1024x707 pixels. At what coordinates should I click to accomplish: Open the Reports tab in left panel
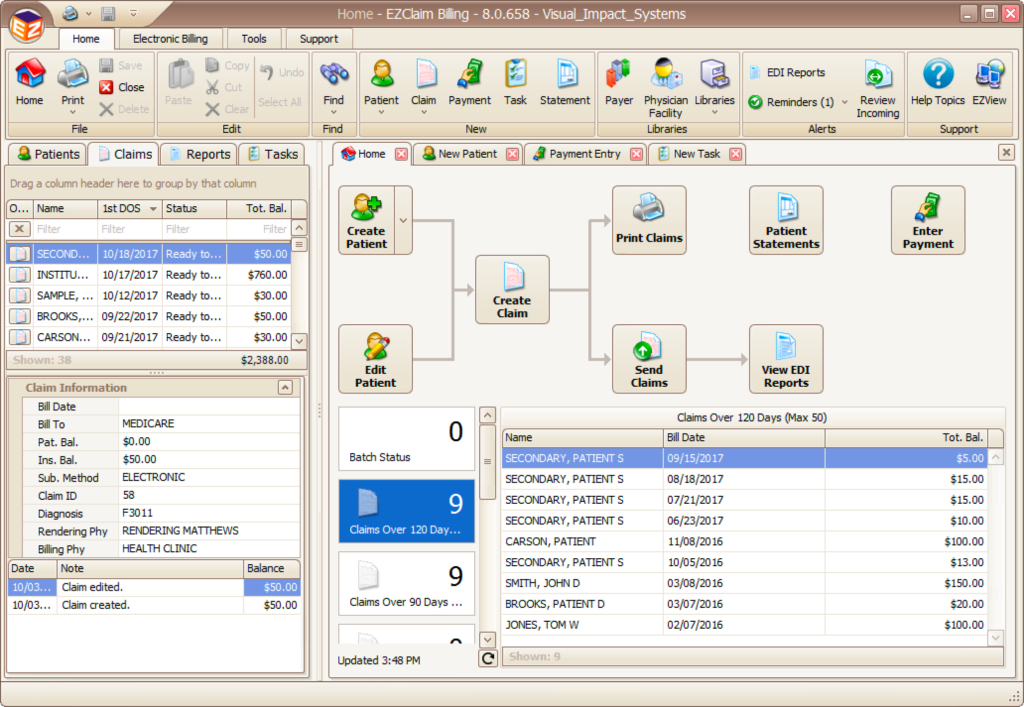point(197,154)
